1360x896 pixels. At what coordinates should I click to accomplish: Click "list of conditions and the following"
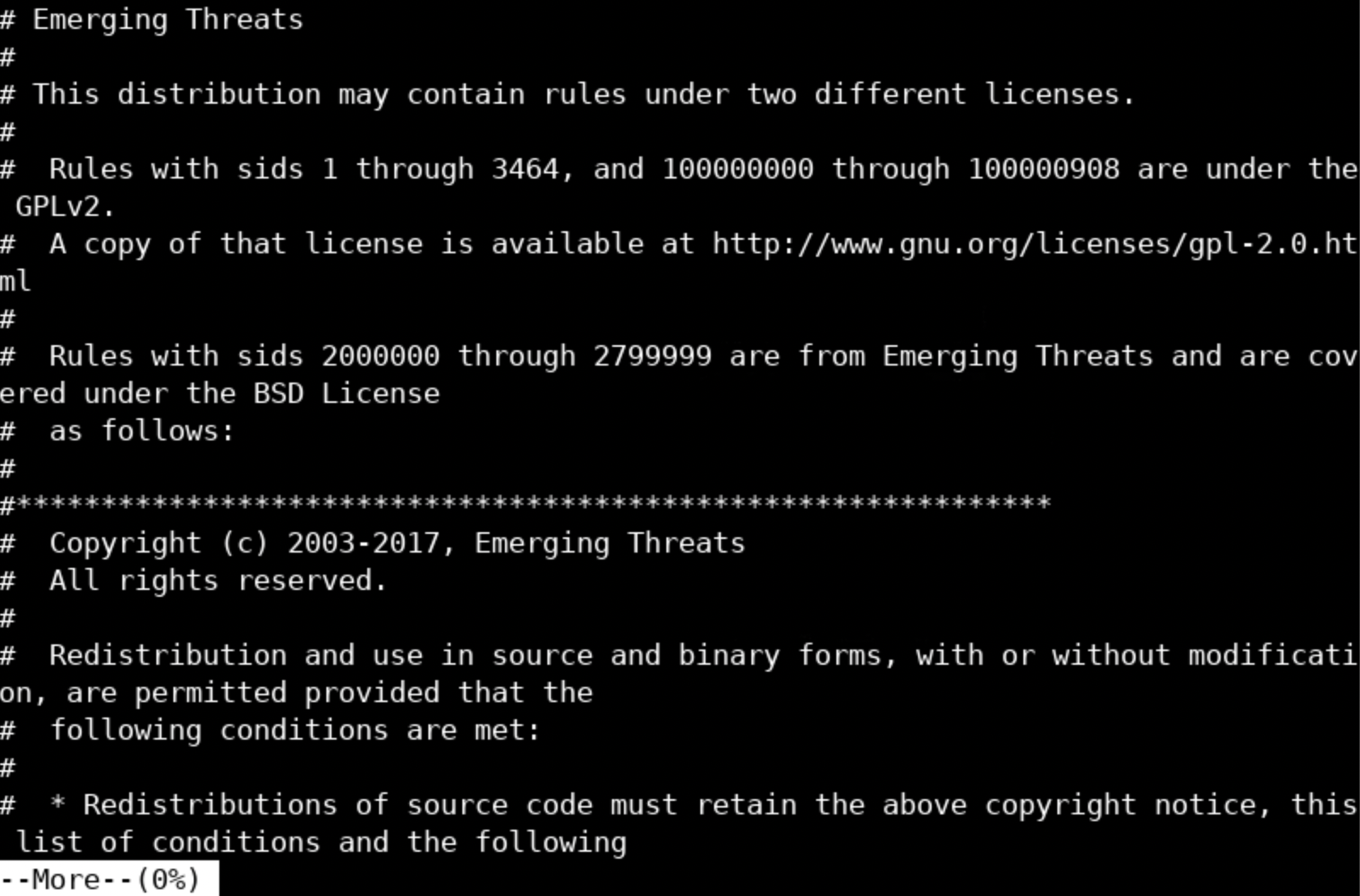tap(320, 842)
